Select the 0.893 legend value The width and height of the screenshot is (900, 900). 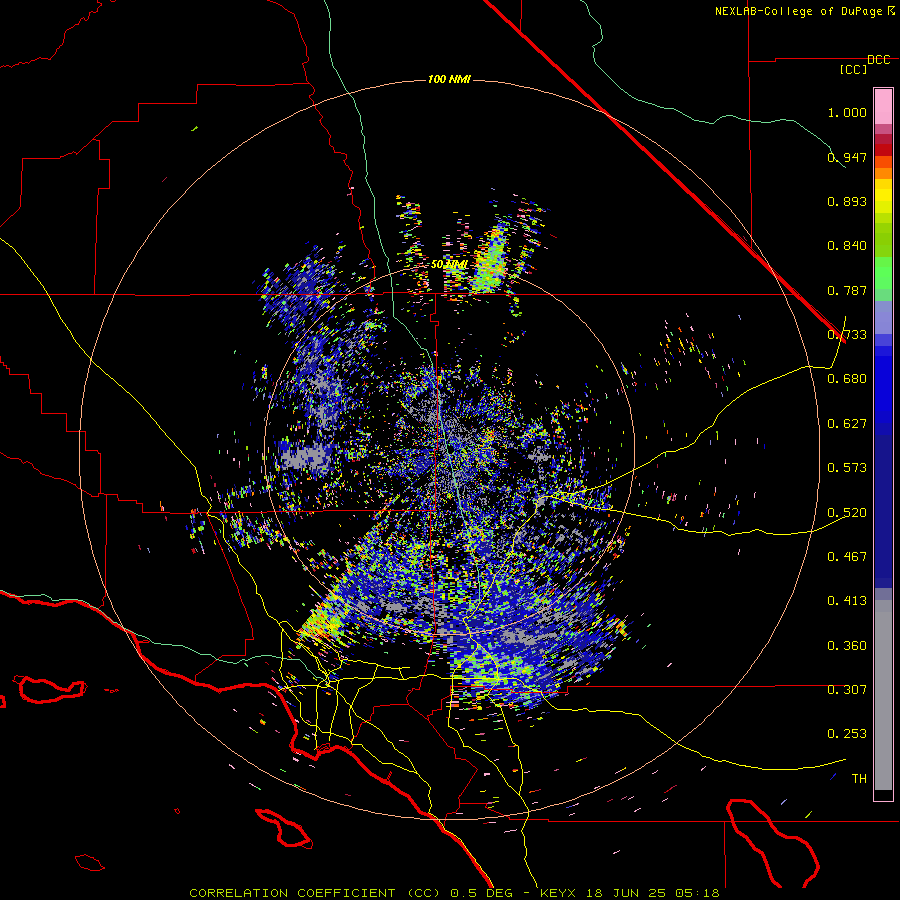pos(847,201)
